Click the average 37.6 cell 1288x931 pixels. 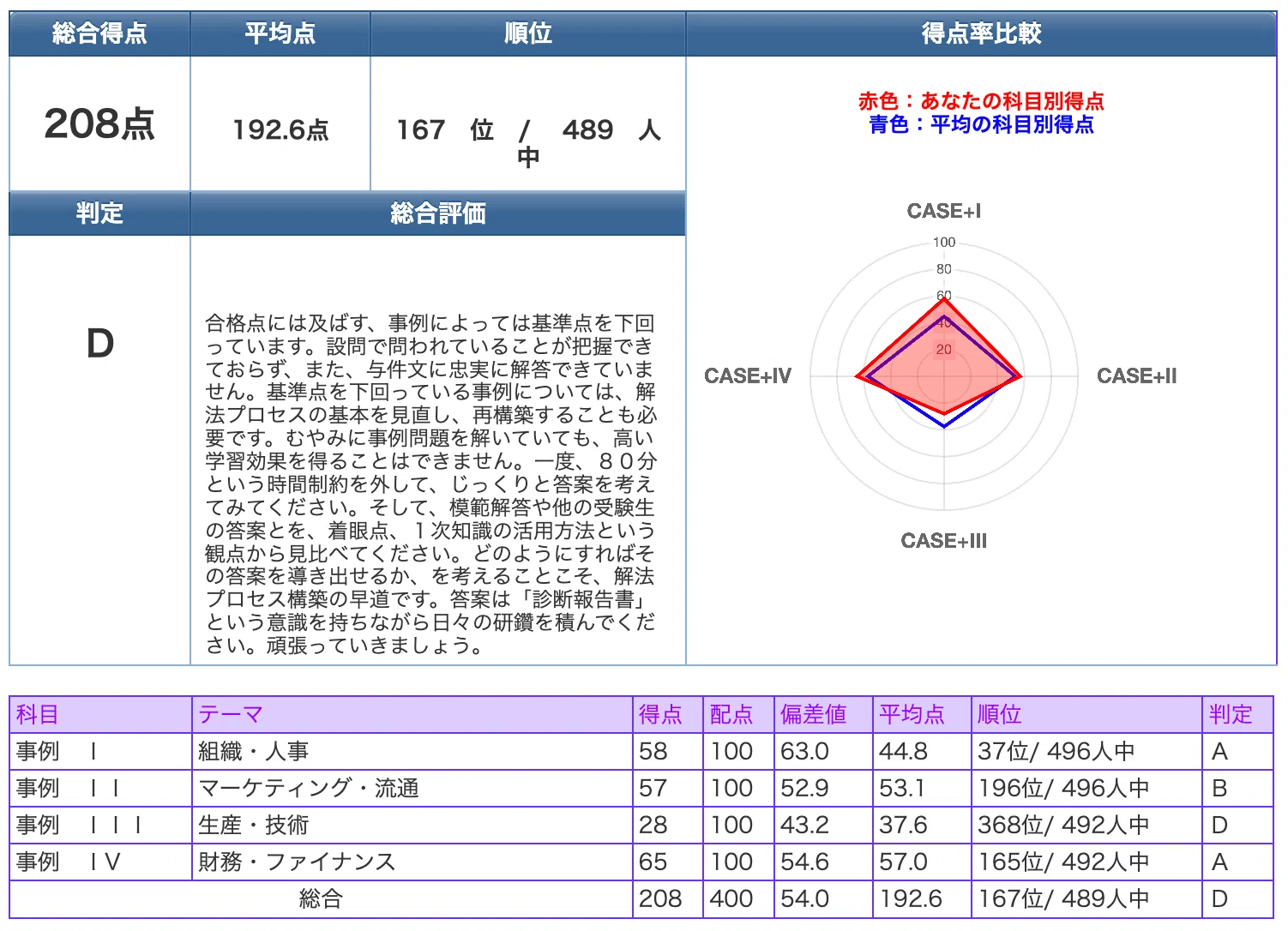922,825
